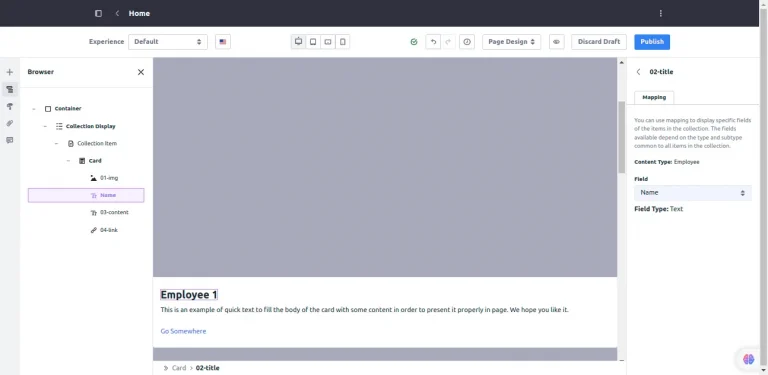Open the US flag language selector

click(x=223, y=42)
